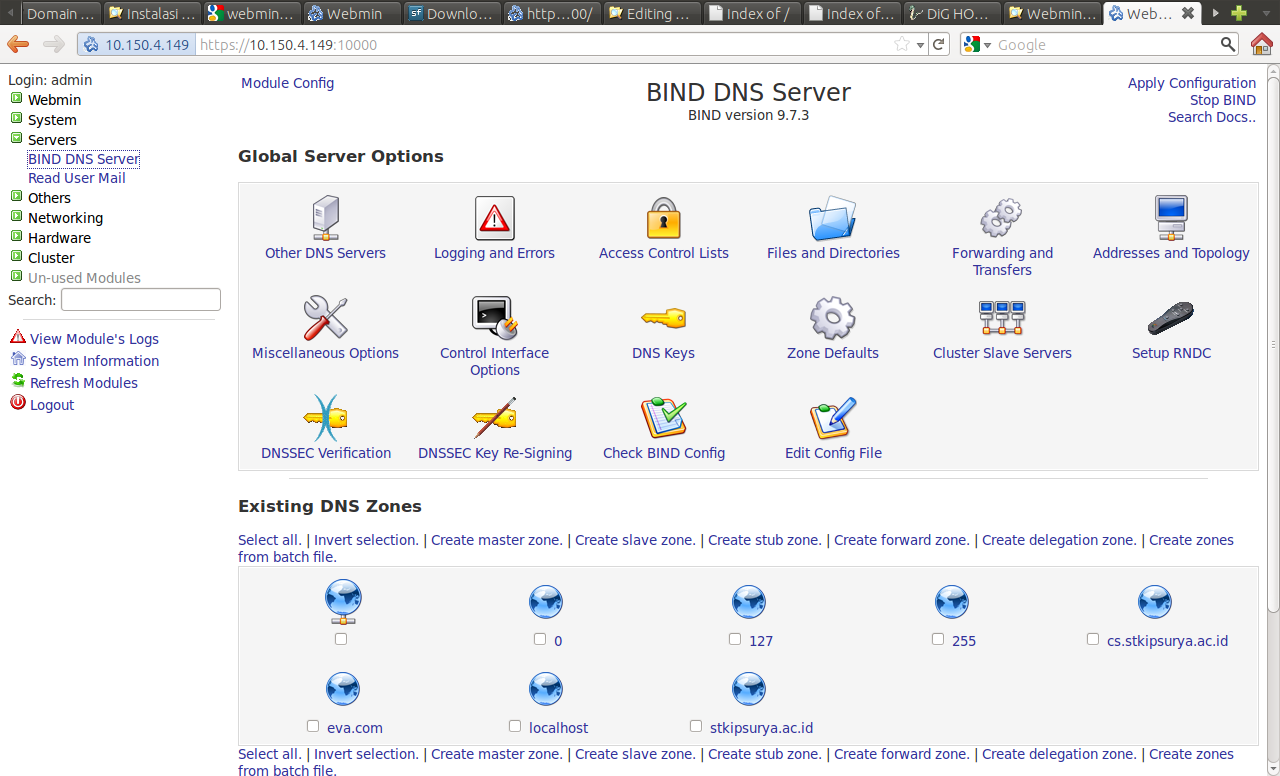The height and width of the screenshot is (776, 1280).
Task: Check the localhost zone checkbox
Action: [515, 726]
